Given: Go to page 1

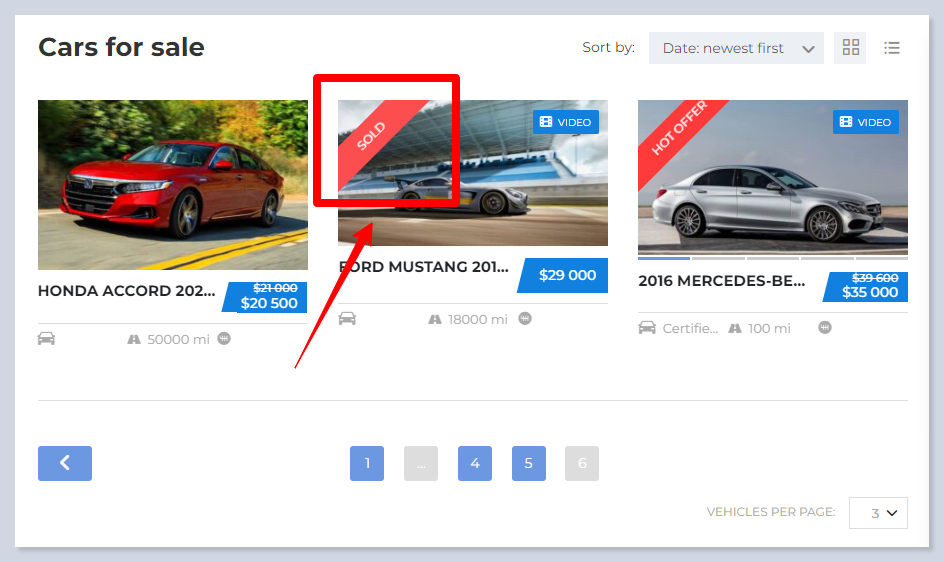Looking at the screenshot, I should [367, 463].
